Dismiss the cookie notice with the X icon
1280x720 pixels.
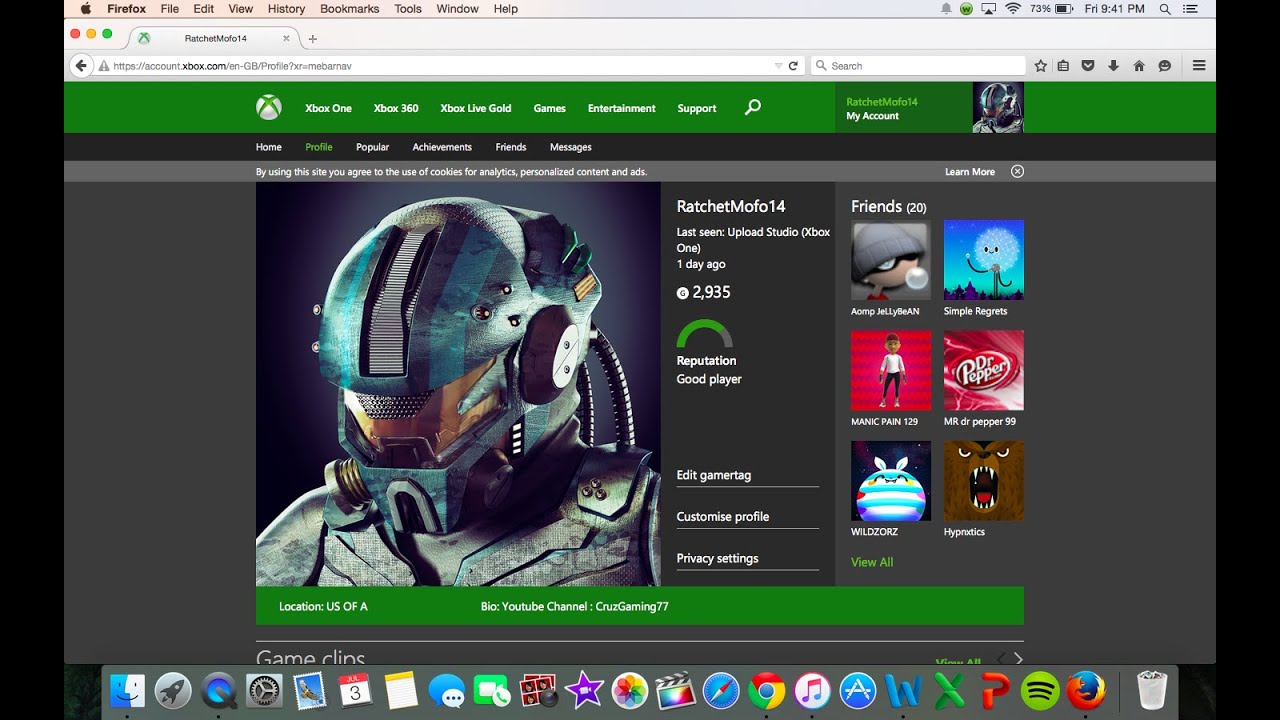1017,171
